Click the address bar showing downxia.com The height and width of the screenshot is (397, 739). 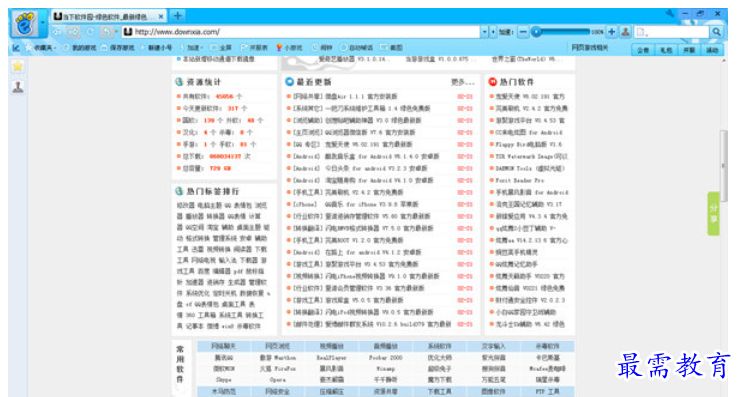302,32
